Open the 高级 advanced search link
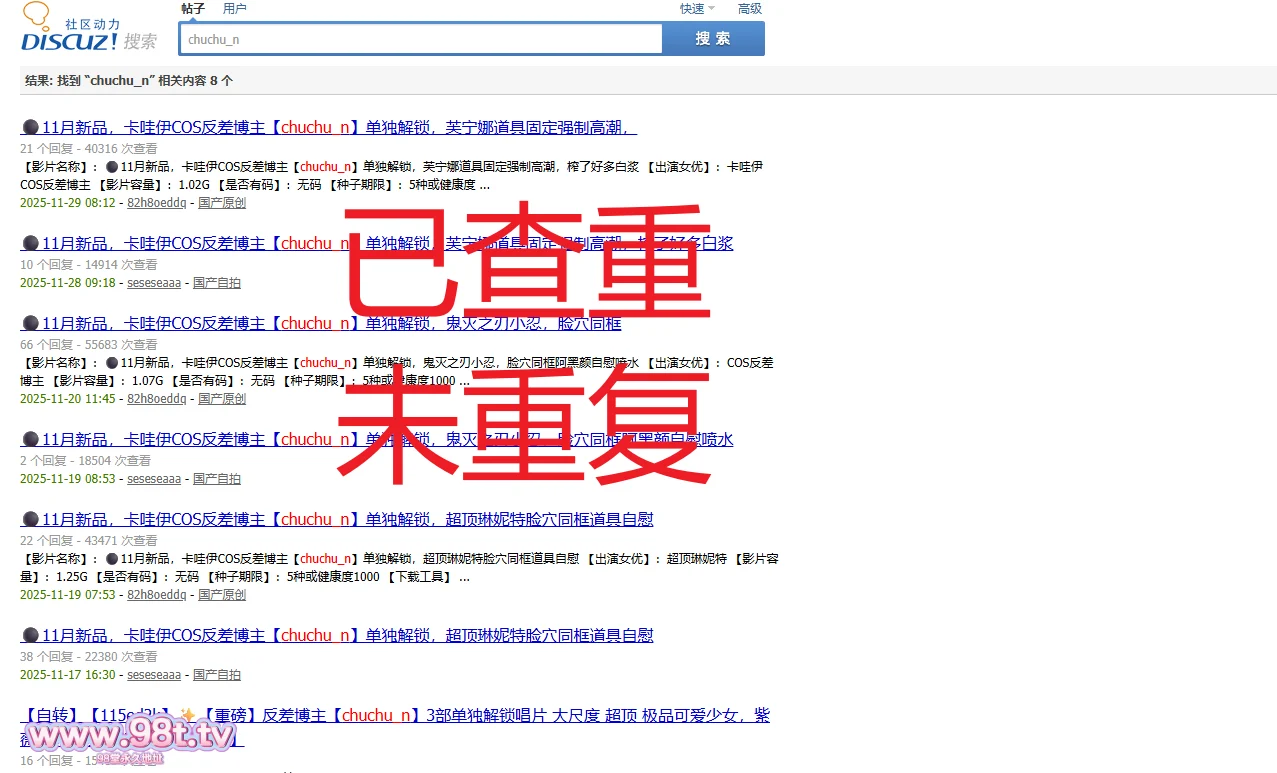Screen dimensions: 1277x773 [x=749, y=9]
